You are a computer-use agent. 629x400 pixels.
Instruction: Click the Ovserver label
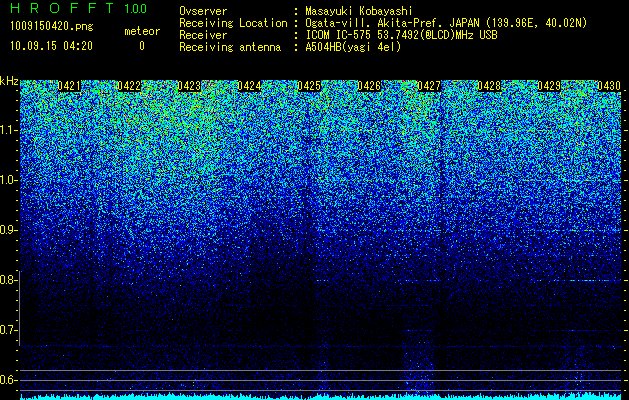(203, 11)
